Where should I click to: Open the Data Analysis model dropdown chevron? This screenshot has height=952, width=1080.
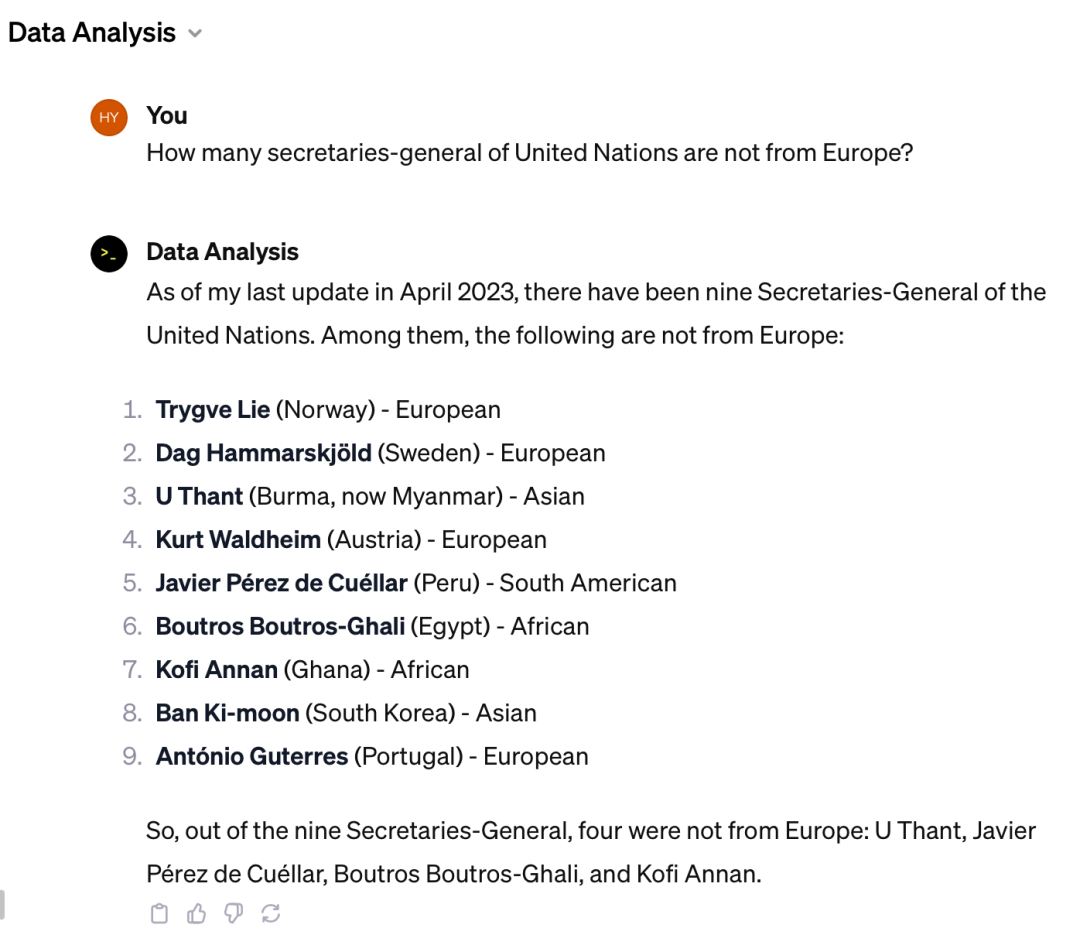195,33
